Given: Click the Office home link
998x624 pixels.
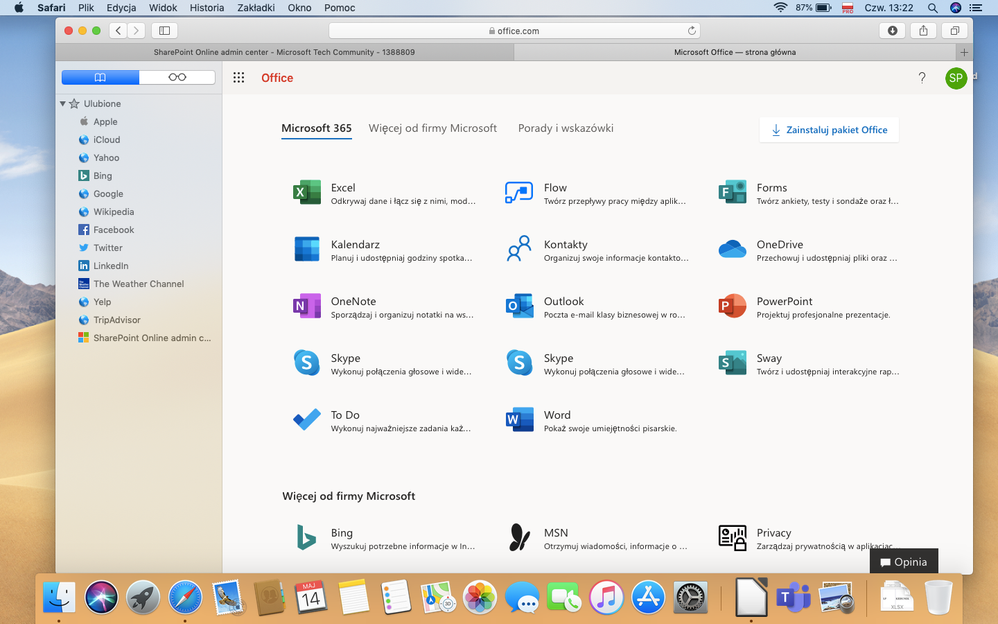Looking at the screenshot, I should [277, 78].
